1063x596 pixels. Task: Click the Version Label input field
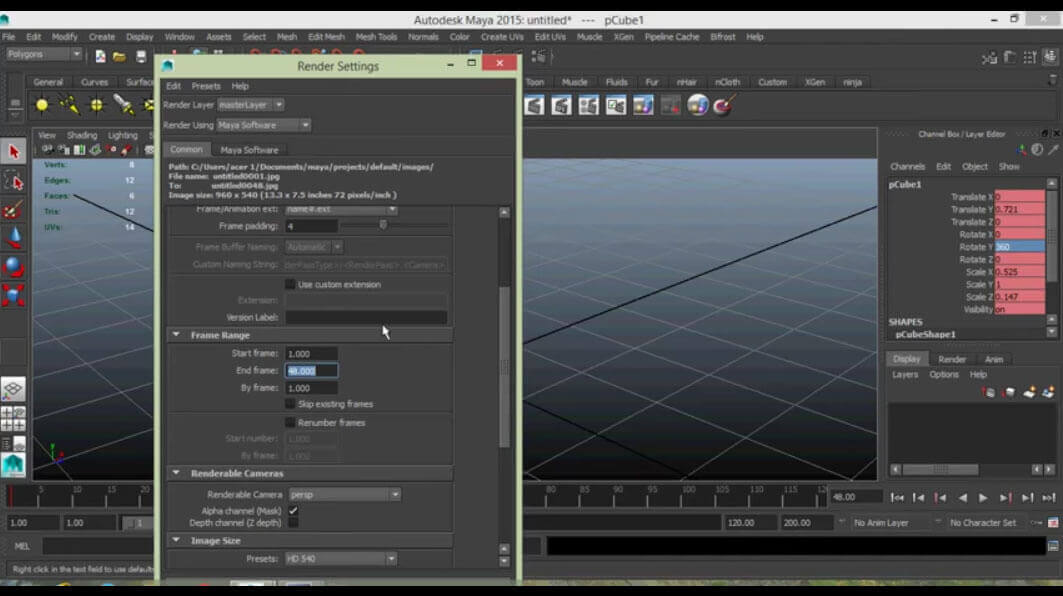click(366, 317)
